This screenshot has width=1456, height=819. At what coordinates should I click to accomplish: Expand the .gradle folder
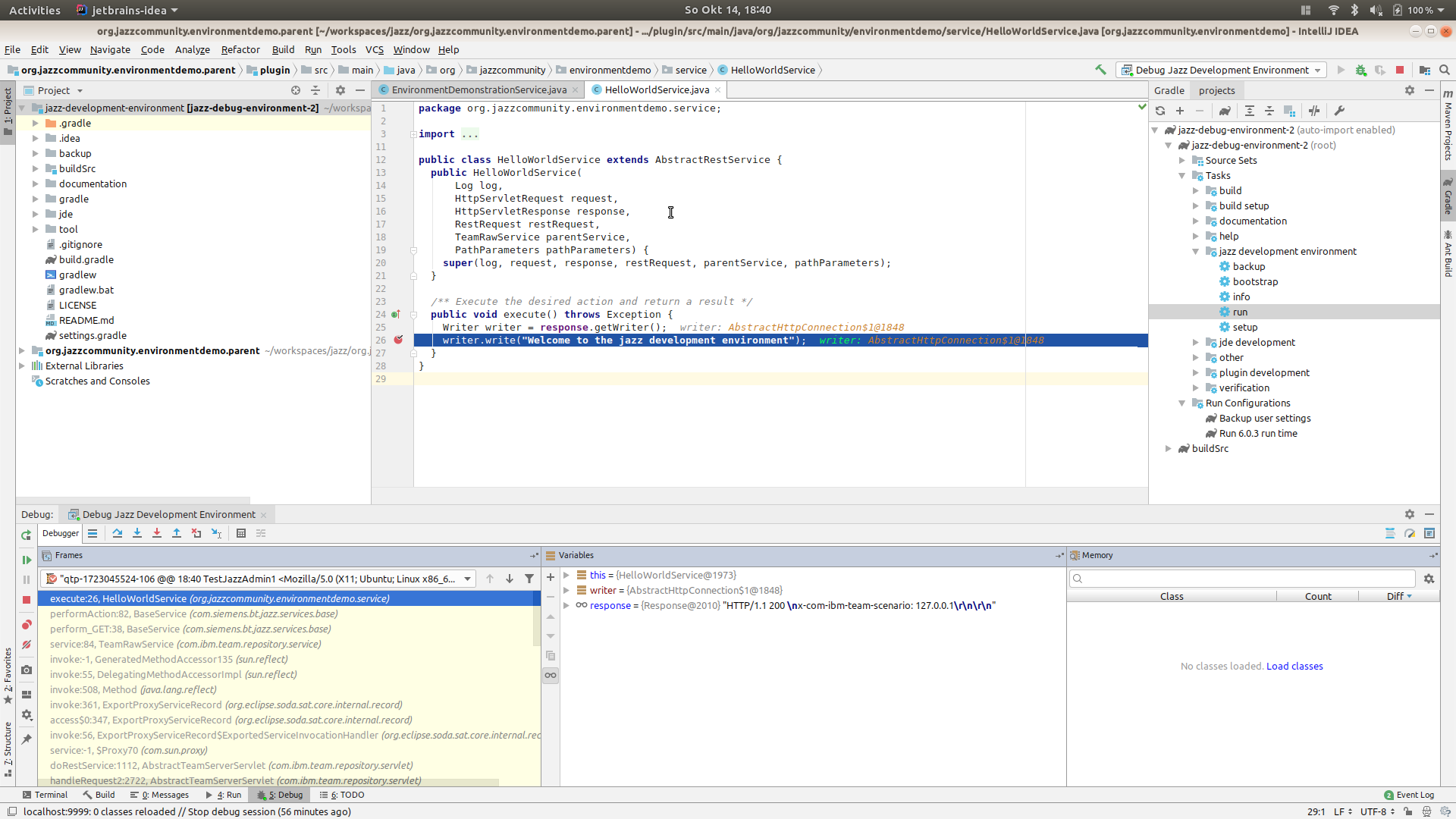[x=35, y=123]
